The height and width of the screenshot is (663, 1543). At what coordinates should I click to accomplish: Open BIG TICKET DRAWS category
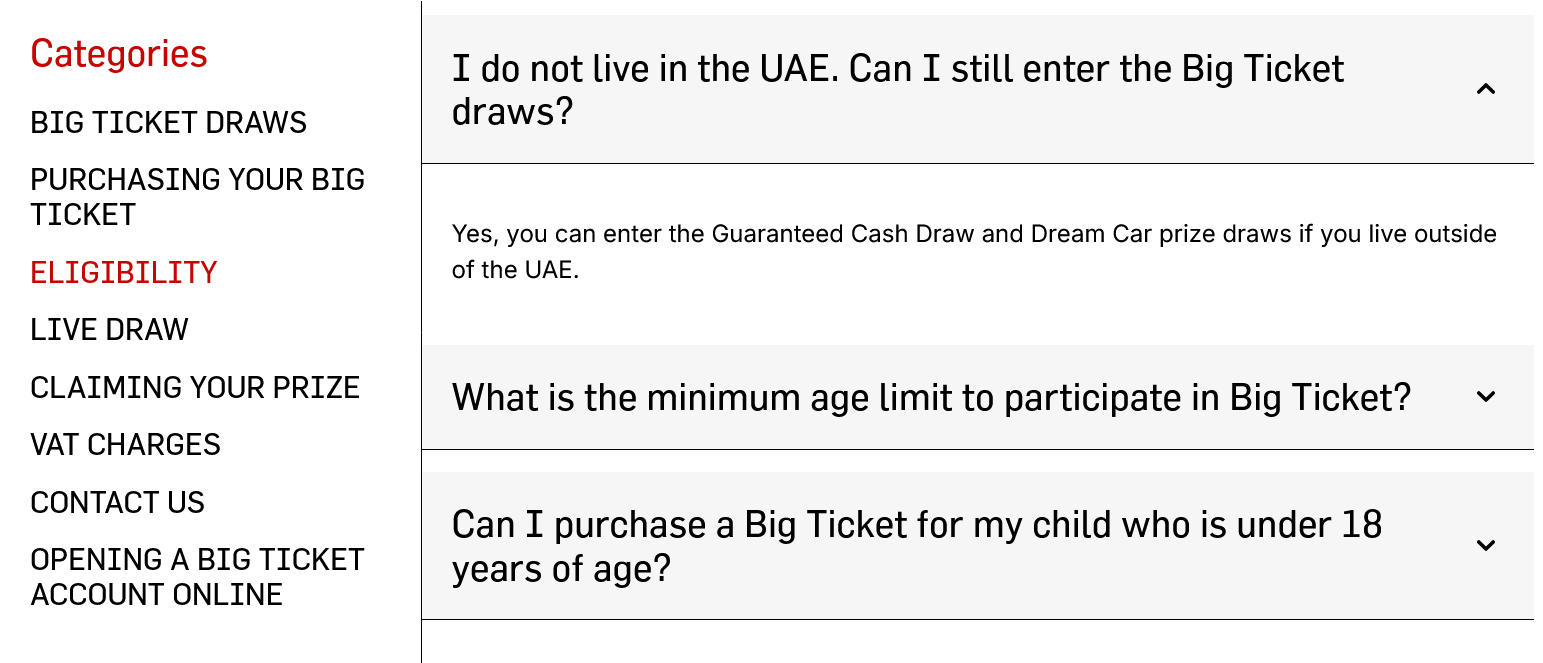168,123
